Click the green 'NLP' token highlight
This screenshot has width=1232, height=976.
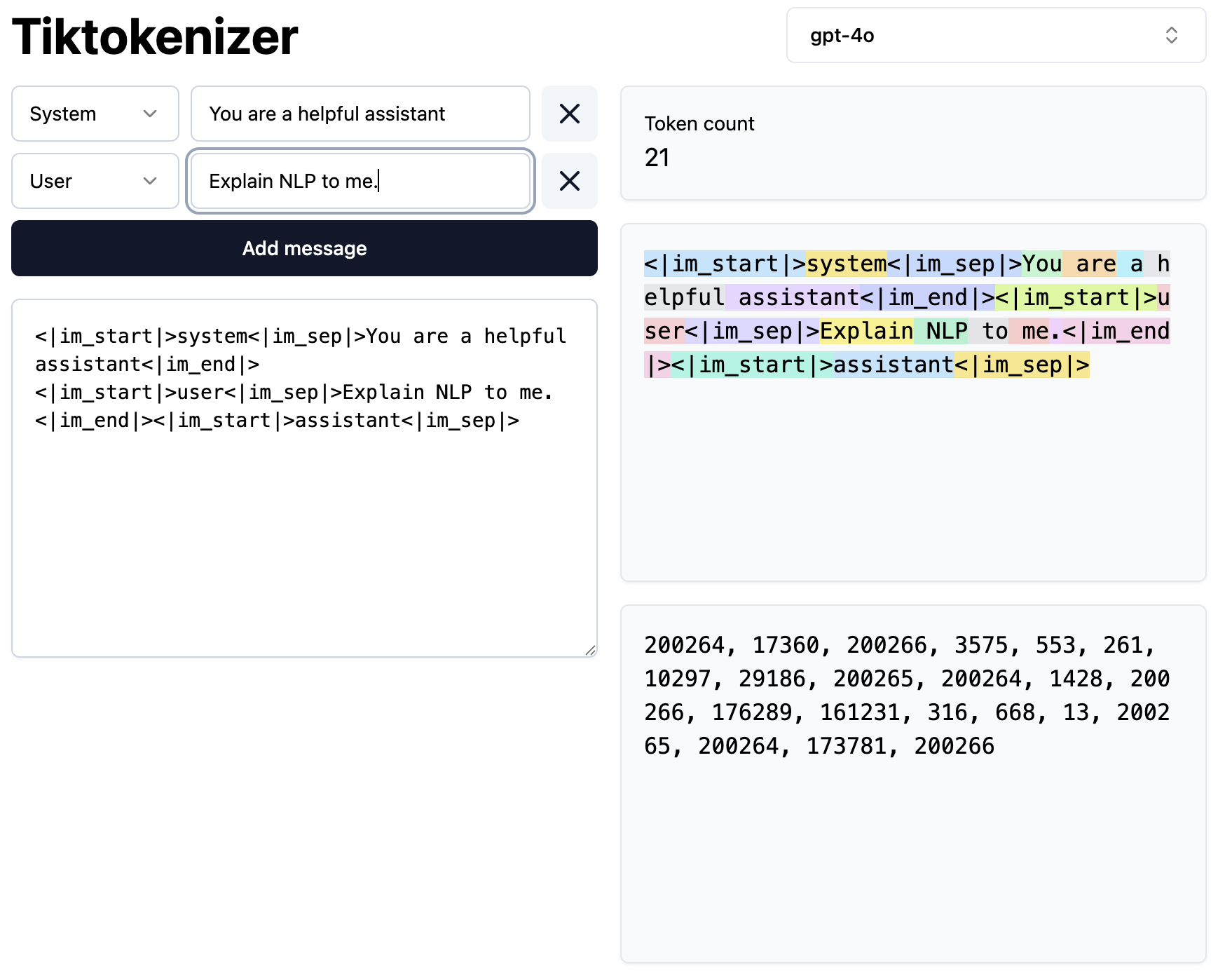[941, 332]
